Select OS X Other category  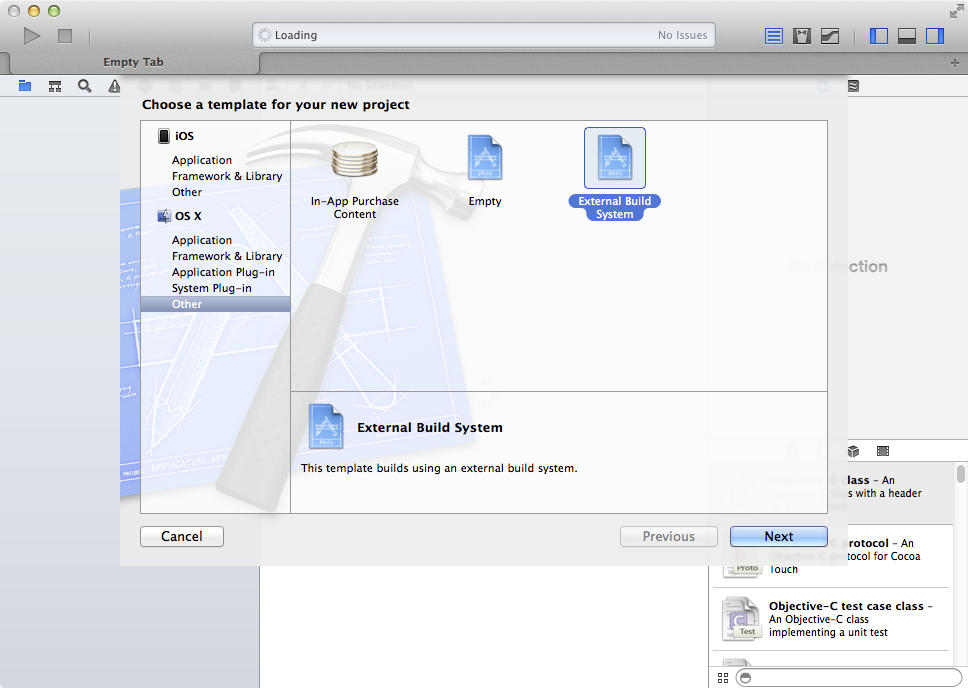(x=215, y=304)
